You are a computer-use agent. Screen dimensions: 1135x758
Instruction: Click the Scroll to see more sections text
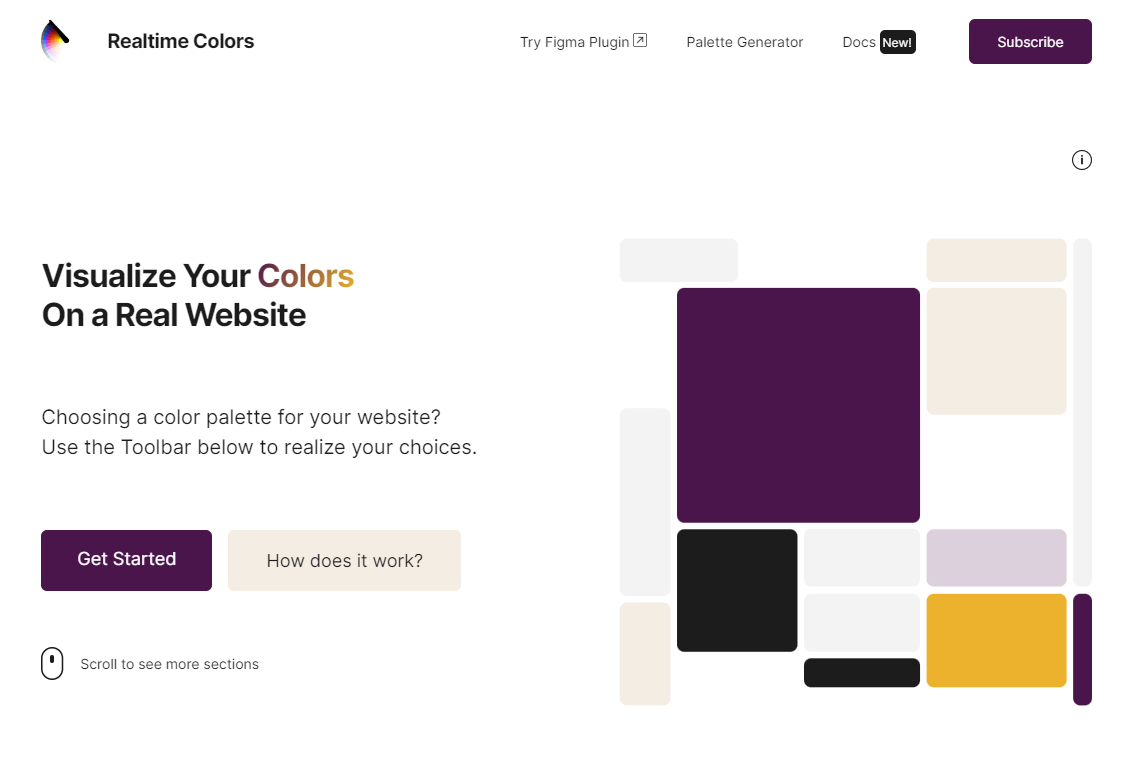(169, 664)
